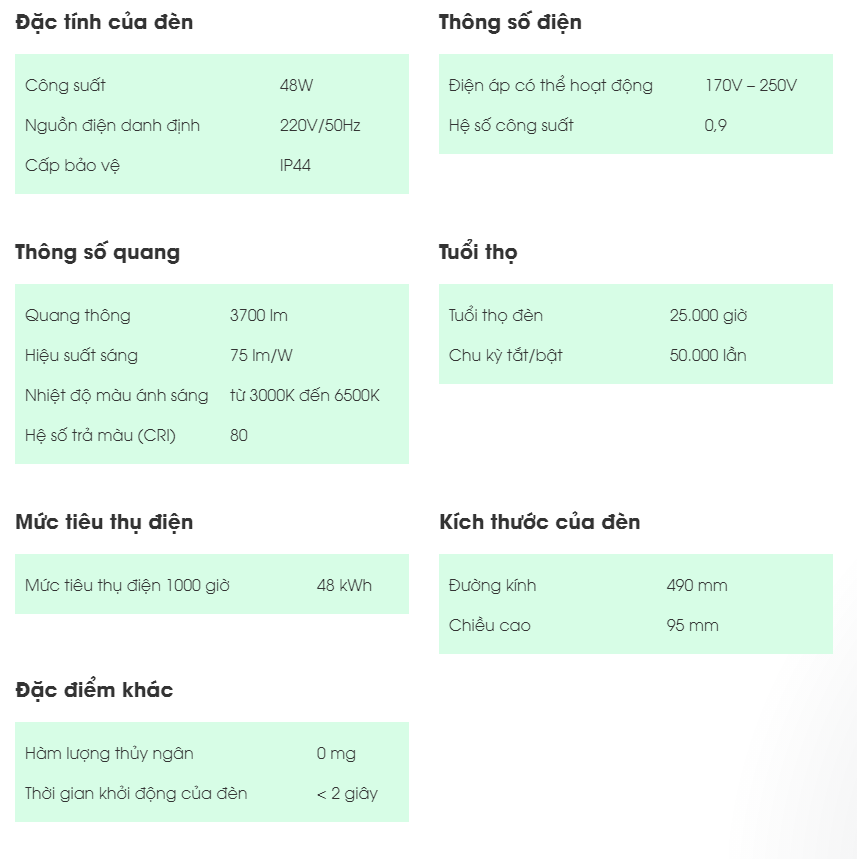The width and height of the screenshot is (857, 859).
Task: Select the 'Kích thước của đèn' heading
Action: pyautogui.click(x=539, y=522)
